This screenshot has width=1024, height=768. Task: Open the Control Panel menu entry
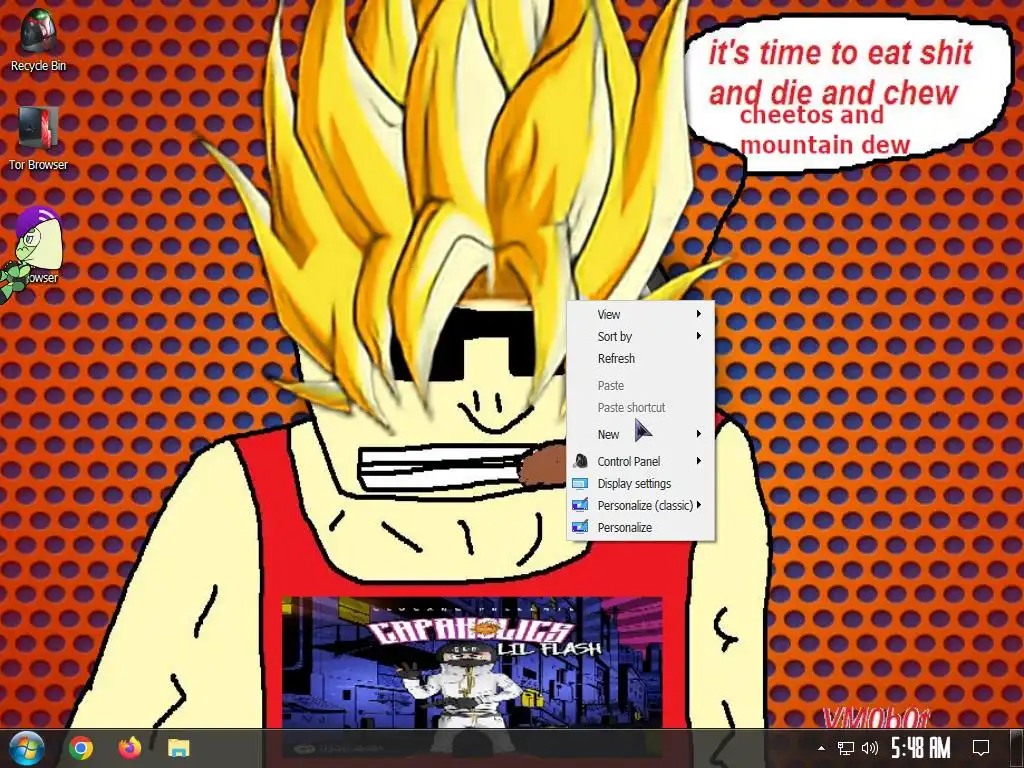click(641, 462)
